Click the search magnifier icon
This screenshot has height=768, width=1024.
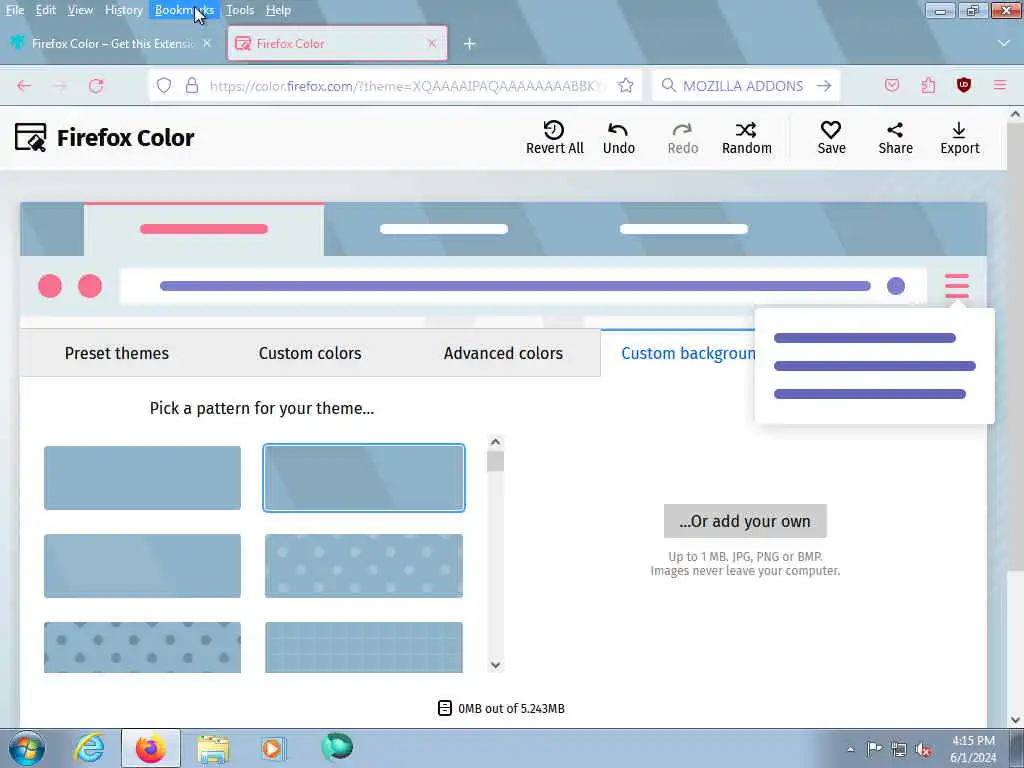coord(668,85)
